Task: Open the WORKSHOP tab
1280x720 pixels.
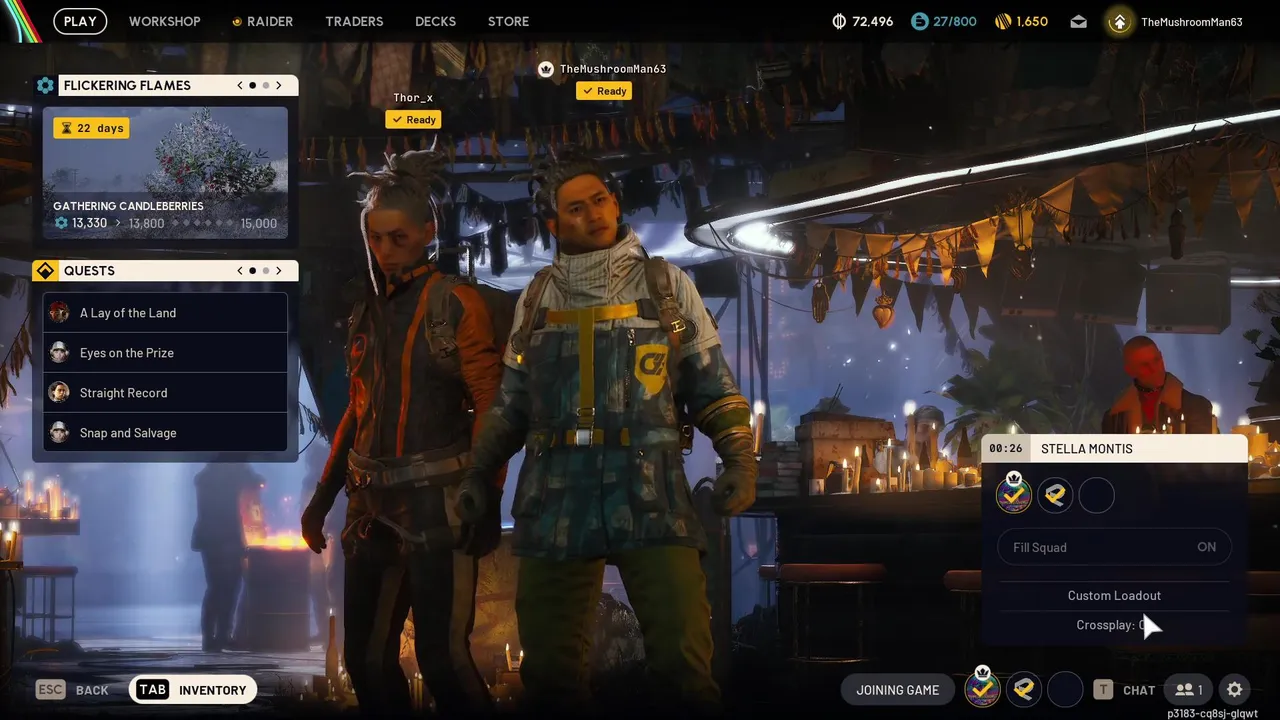Action: [164, 21]
